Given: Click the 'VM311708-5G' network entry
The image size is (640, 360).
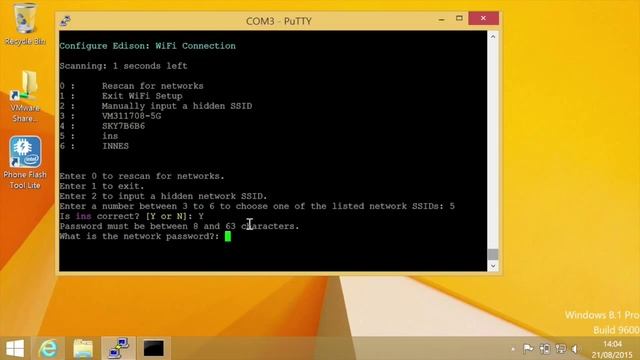Looking at the screenshot, I should click(x=131, y=116).
